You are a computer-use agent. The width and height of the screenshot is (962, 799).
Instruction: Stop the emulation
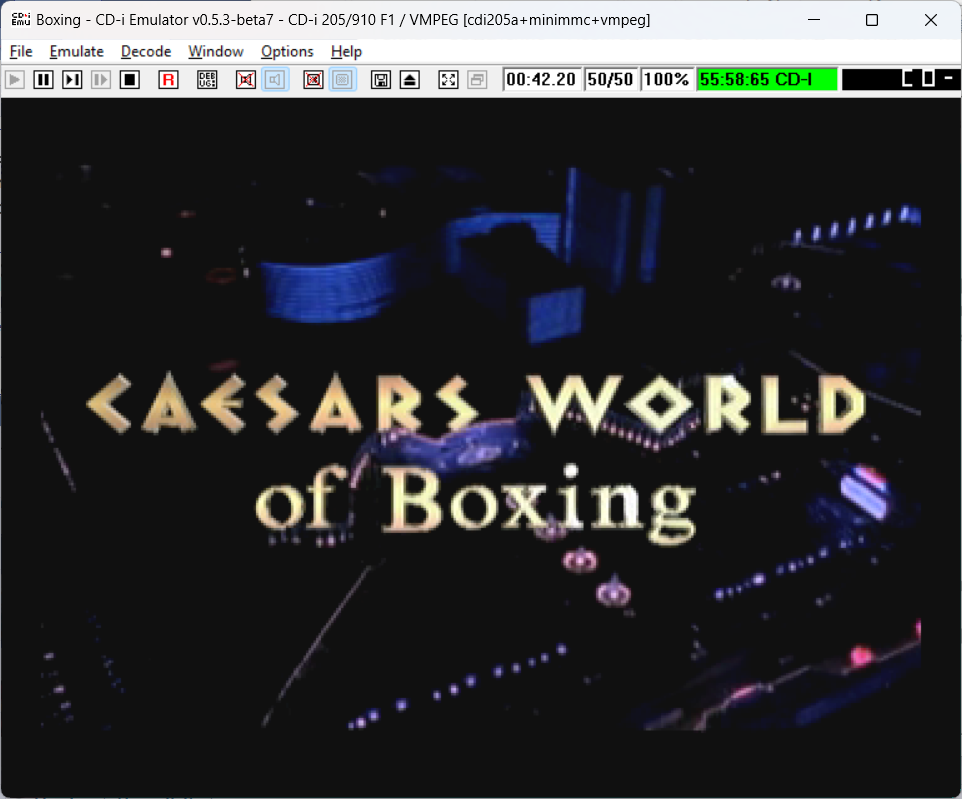130,80
